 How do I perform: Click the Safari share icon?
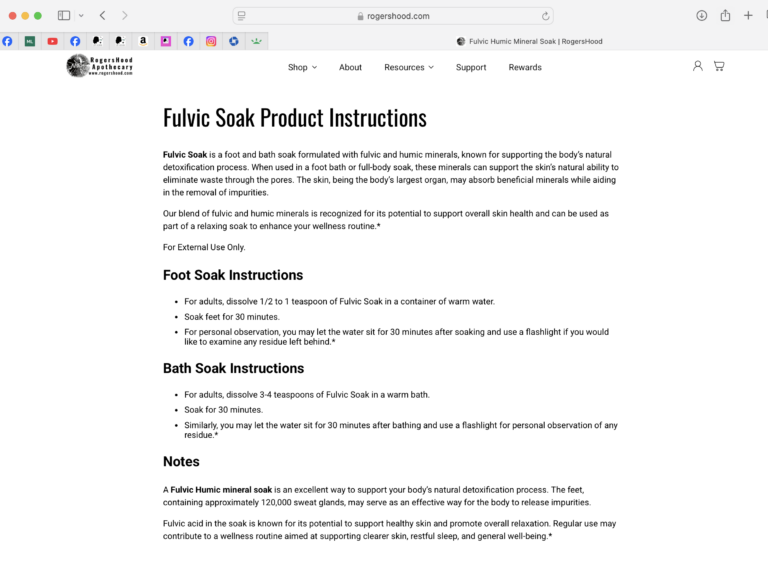pyautogui.click(x=725, y=16)
